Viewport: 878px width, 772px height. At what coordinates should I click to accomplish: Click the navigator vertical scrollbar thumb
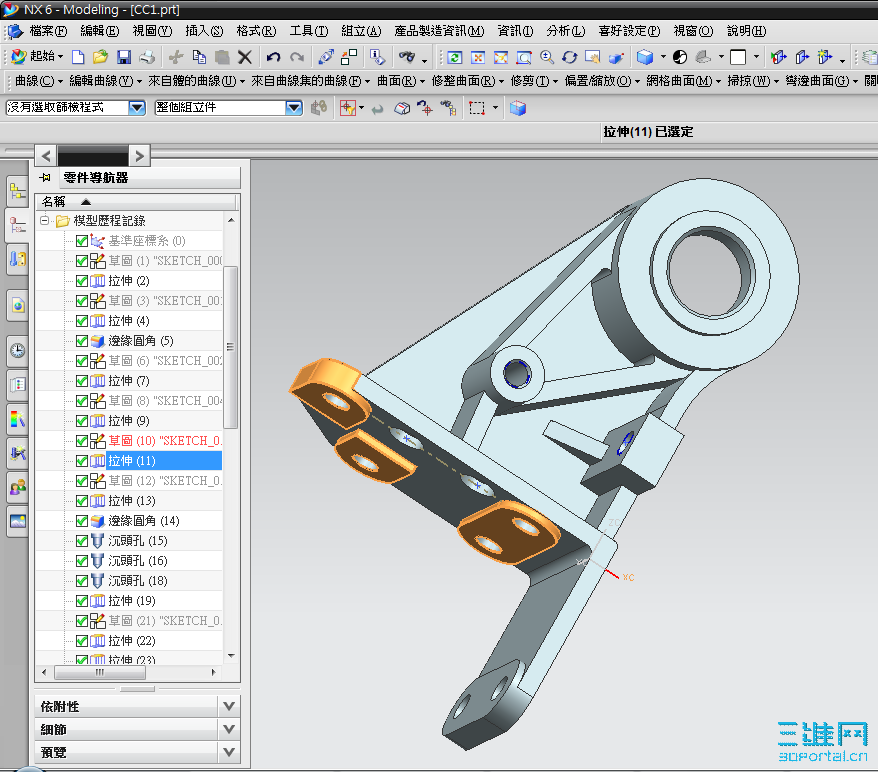point(230,347)
